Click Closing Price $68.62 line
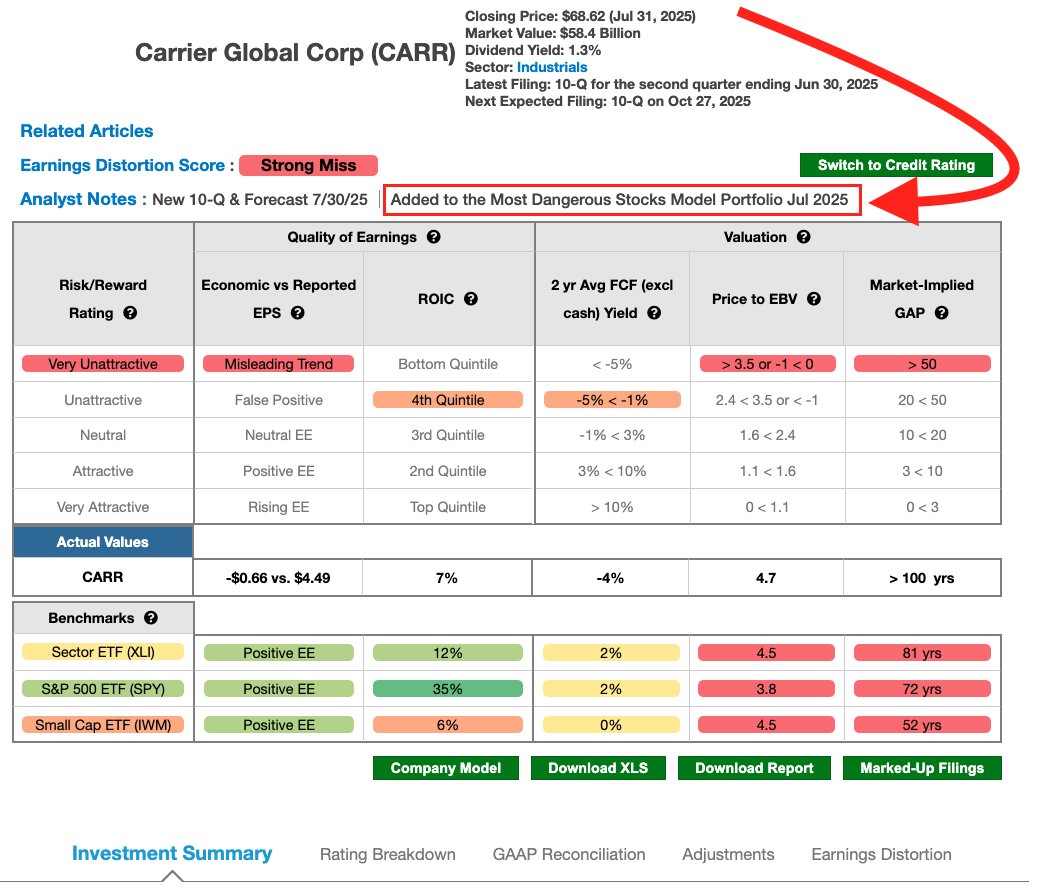The image size is (1042, 890). coord(580,16)
